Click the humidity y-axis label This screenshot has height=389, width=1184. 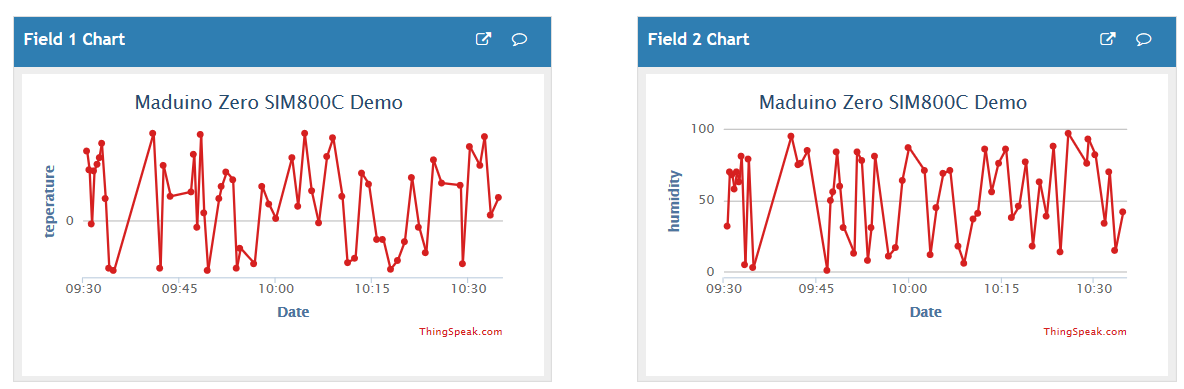pyautogui.click(x=674, y=201)
